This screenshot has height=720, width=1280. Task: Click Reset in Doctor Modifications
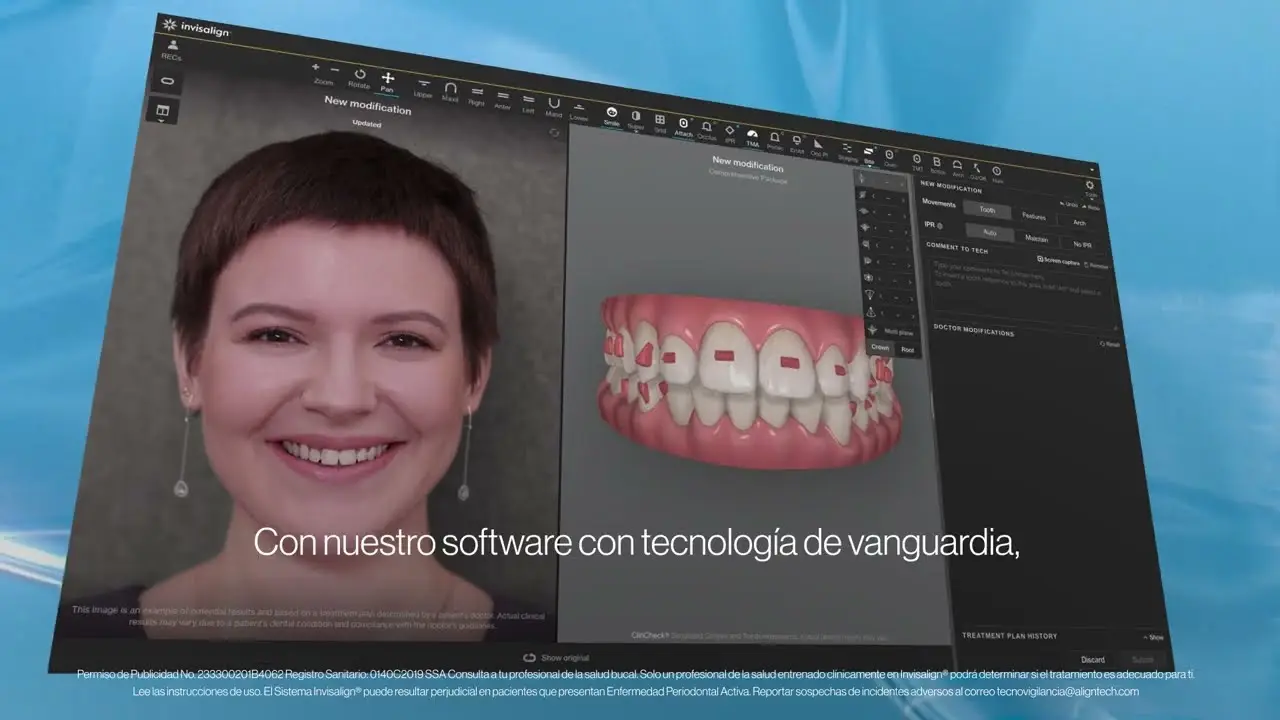(x=1110, y=344)
